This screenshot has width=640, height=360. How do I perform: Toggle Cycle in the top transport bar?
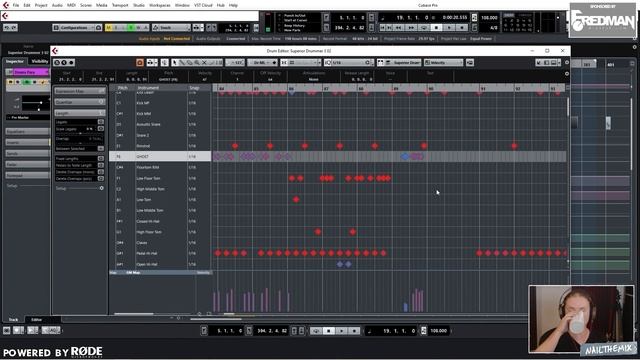coord(424,27)
